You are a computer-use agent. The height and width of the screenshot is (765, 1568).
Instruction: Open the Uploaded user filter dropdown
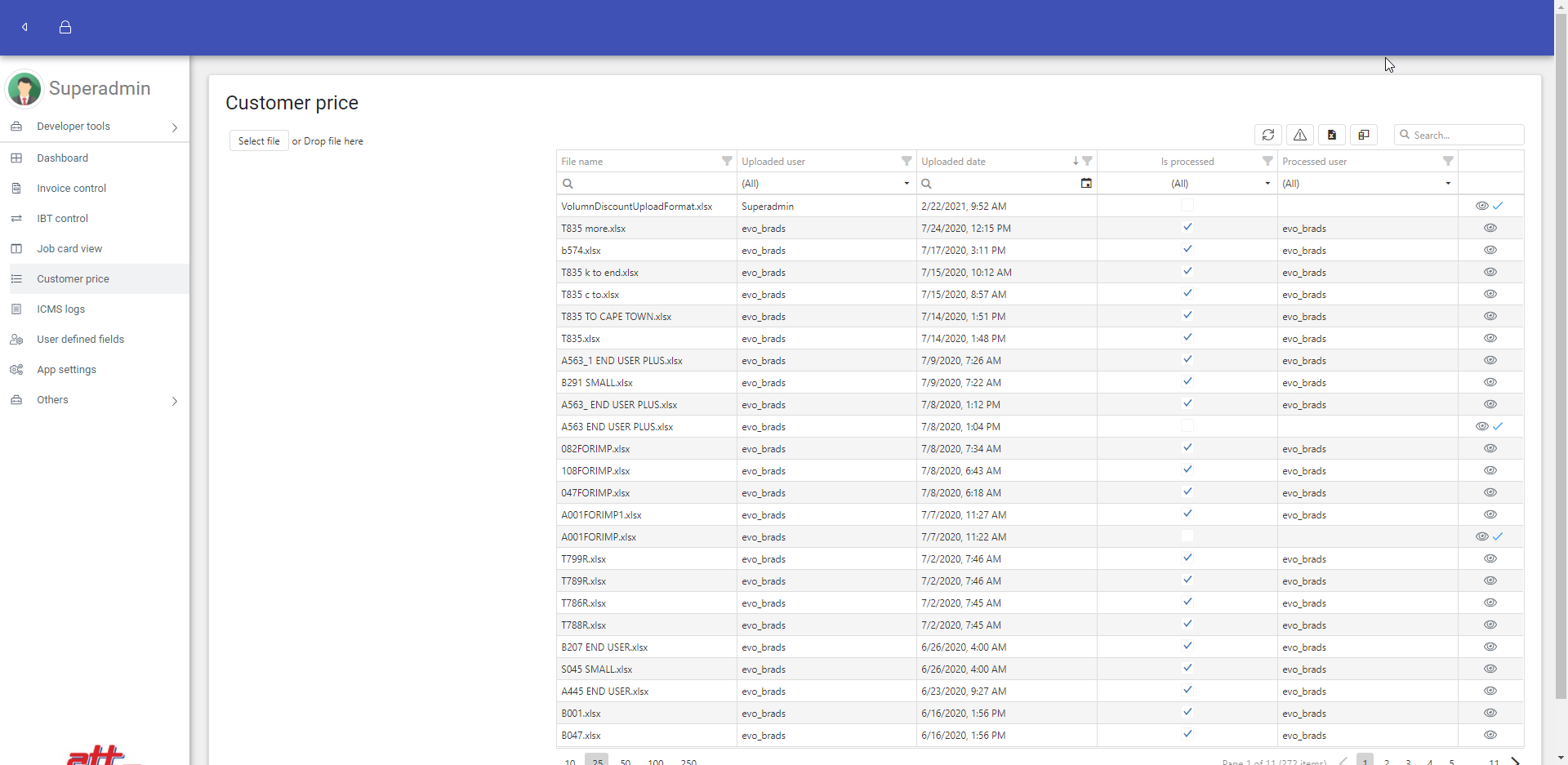906,184
